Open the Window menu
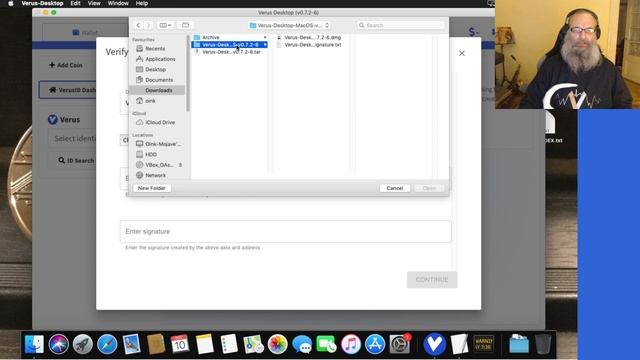This screenshot has height=360, width=640. pos(118,3)
